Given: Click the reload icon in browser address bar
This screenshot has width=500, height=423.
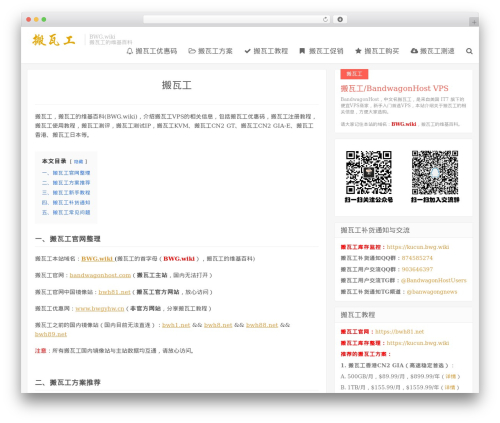Looking at the screenshot, I should point(325,19).
